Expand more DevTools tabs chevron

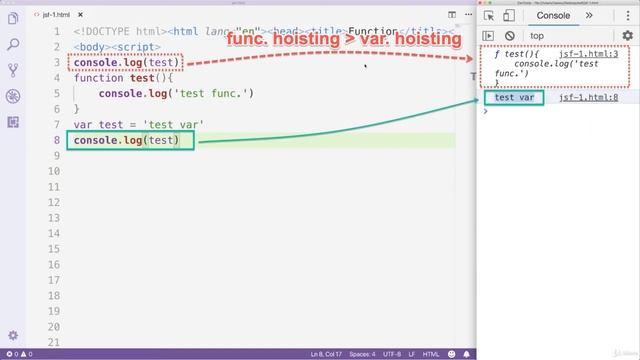coord(589,16)
